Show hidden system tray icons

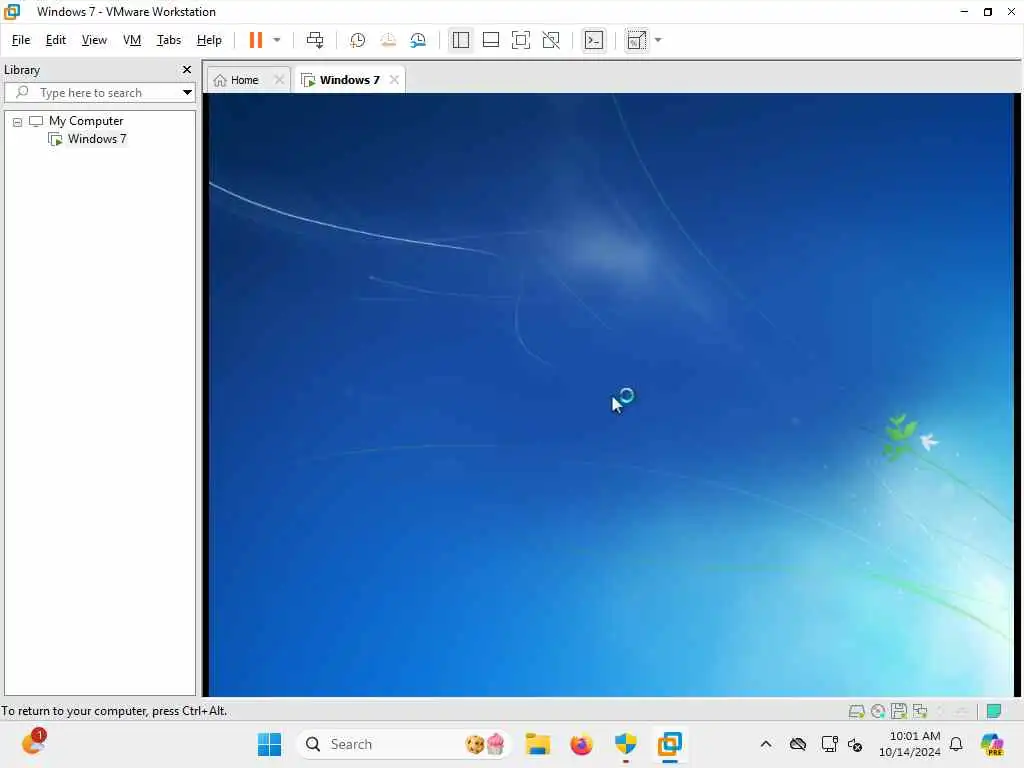[766, 744]
